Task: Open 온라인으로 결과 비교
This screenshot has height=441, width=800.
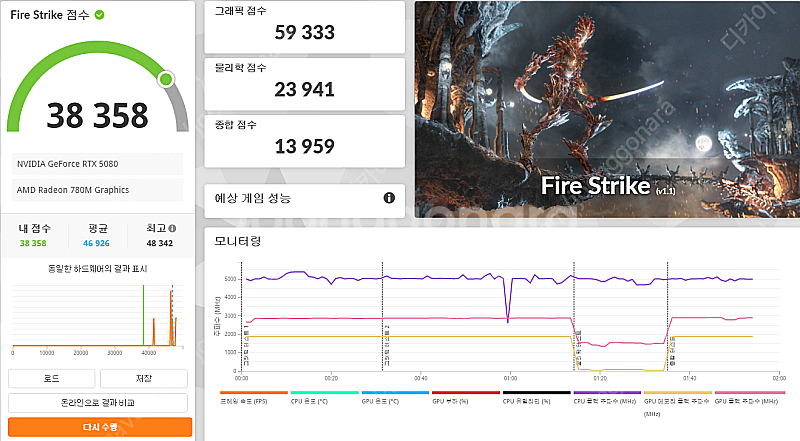Action: [98, 403]
